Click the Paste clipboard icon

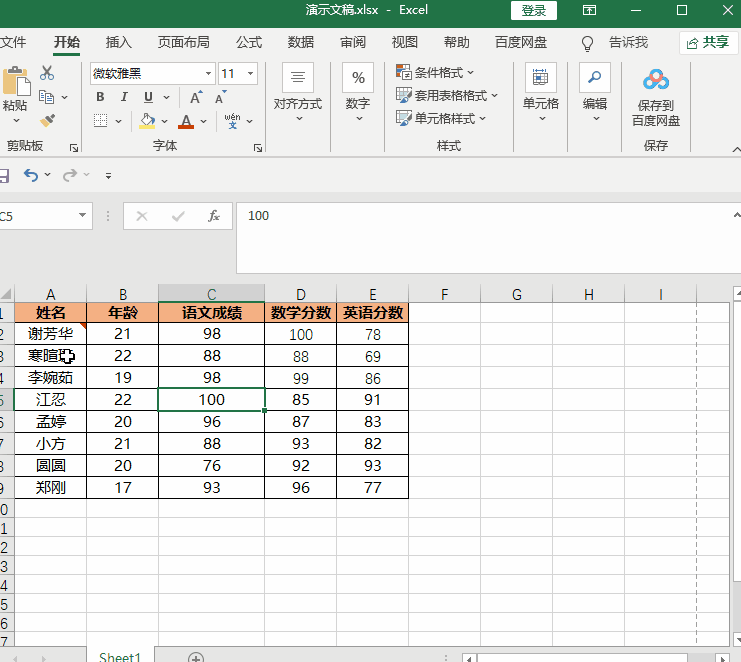pyautogui.click(x=15, y=82)
